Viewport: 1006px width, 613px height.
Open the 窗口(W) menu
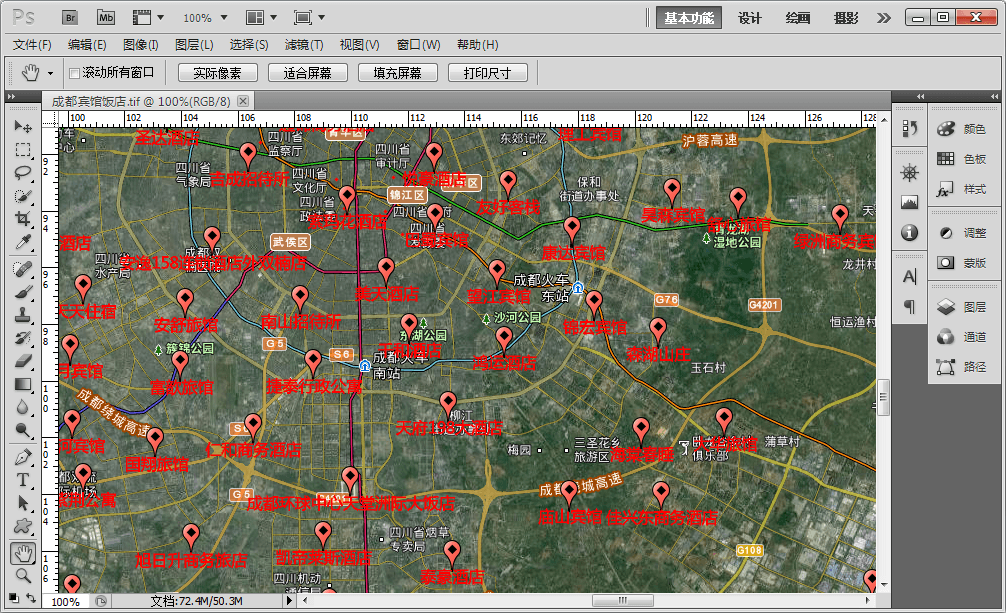418,45
